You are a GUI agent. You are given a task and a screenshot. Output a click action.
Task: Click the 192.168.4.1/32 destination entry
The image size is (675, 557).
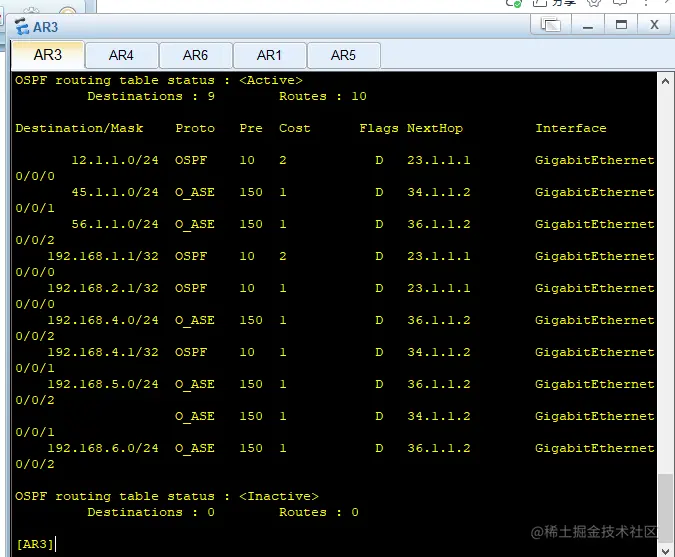coord(103,352)
